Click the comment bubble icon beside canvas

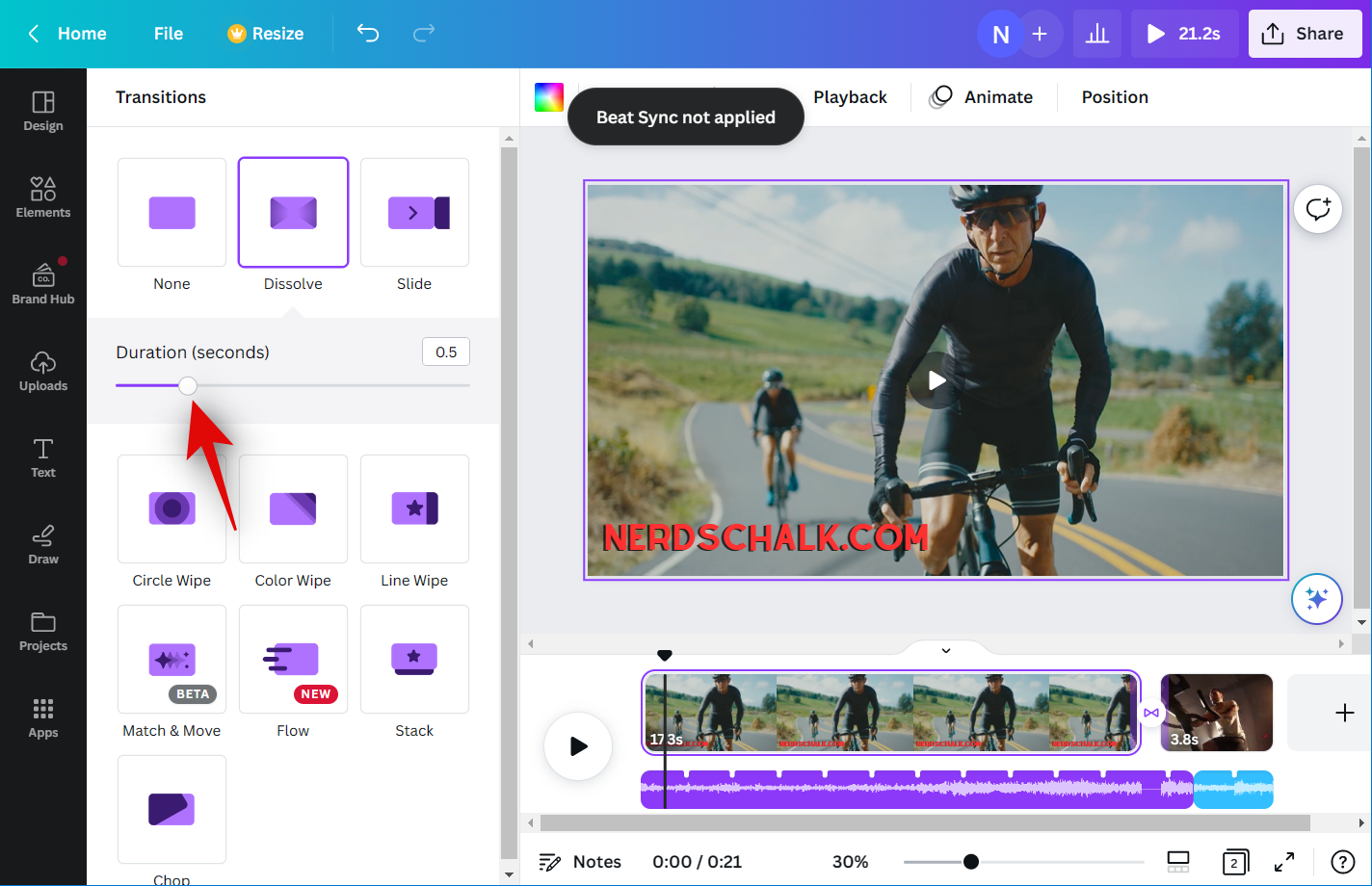click(x=1317, y=209)
